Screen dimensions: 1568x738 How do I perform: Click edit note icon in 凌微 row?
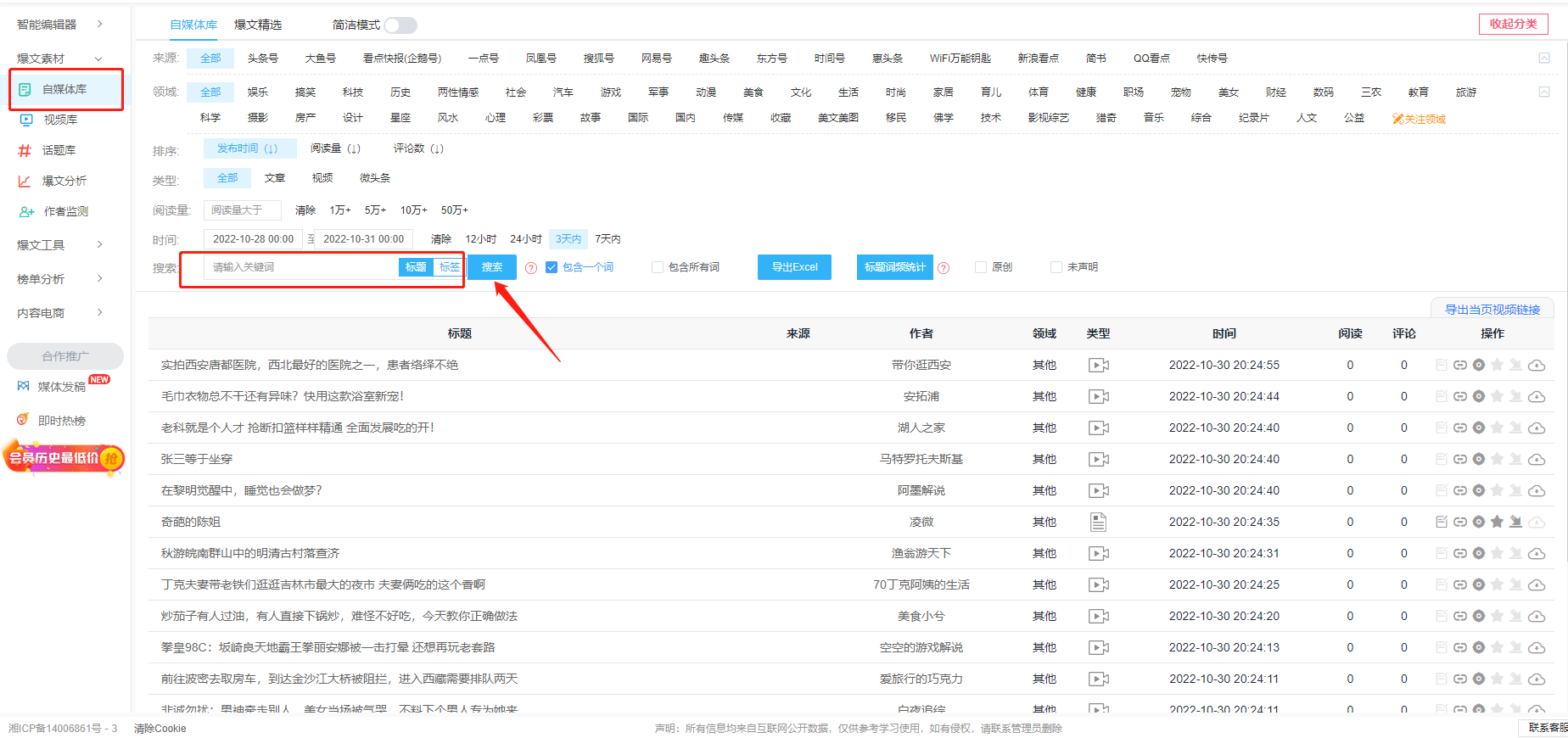point(1442,523)
